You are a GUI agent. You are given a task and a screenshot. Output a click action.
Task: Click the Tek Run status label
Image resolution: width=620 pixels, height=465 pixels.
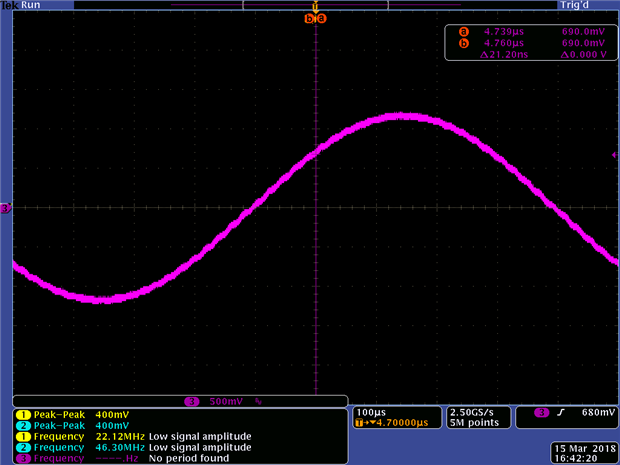21,5
